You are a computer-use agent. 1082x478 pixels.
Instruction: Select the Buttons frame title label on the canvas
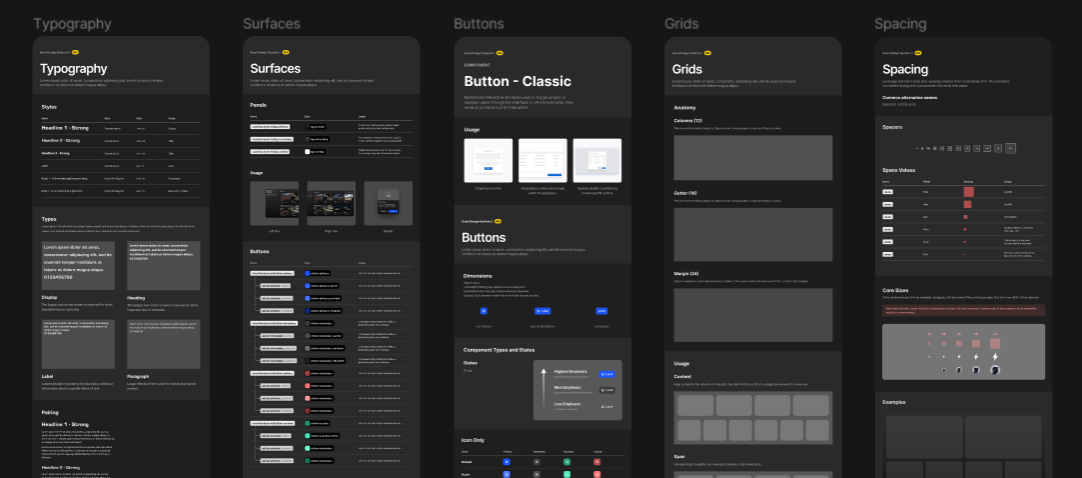(x=478, y=23)
